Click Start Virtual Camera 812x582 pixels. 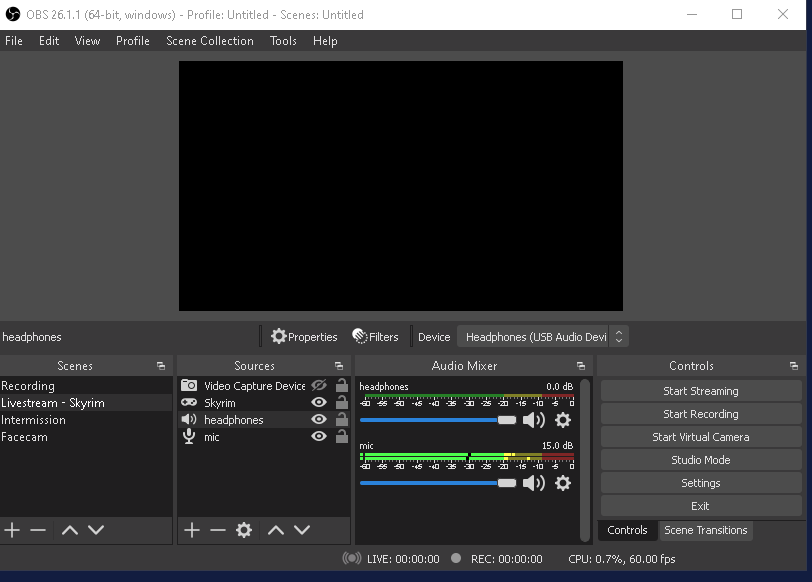[x=701, y=437]
